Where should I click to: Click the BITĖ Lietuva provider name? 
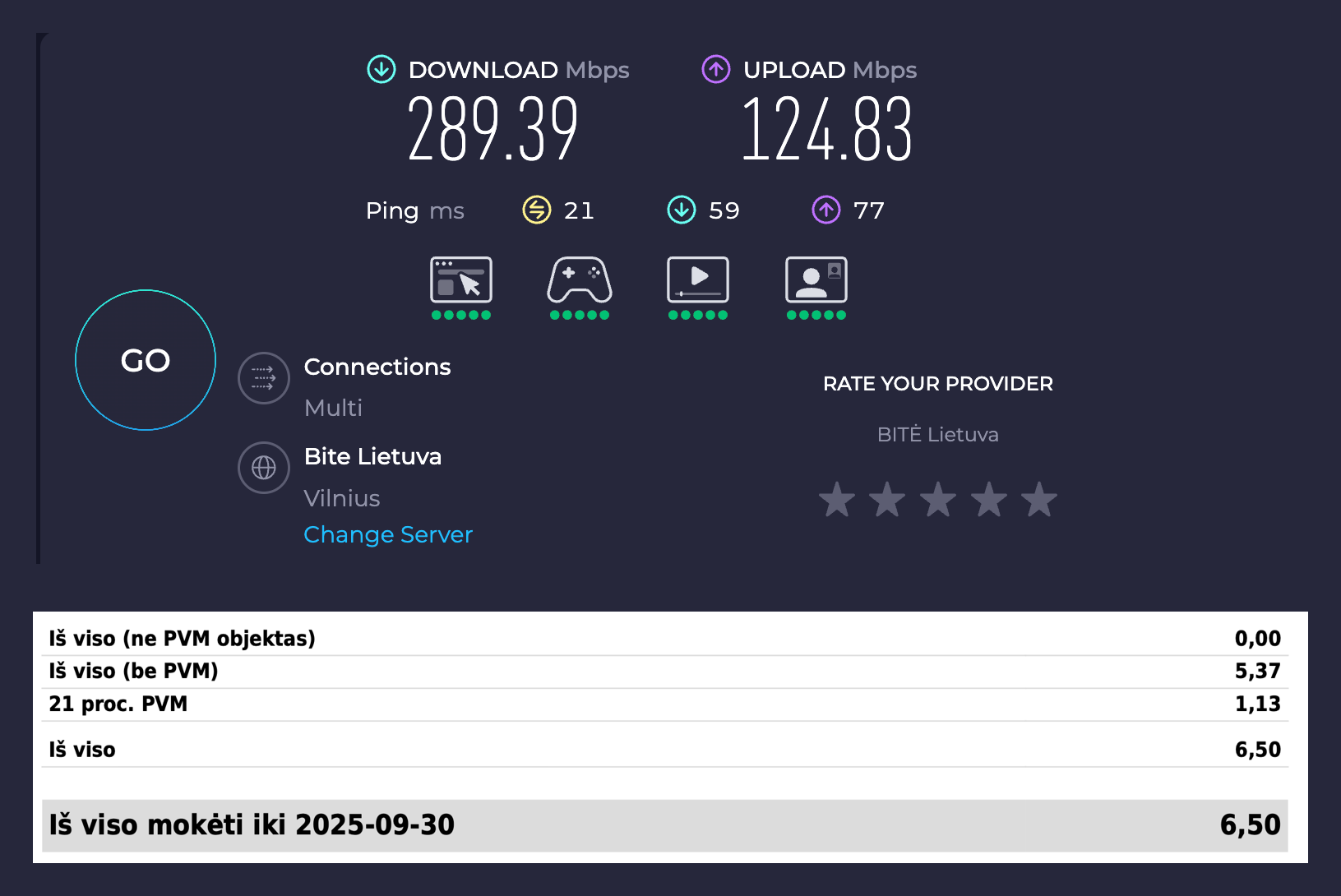938,434
